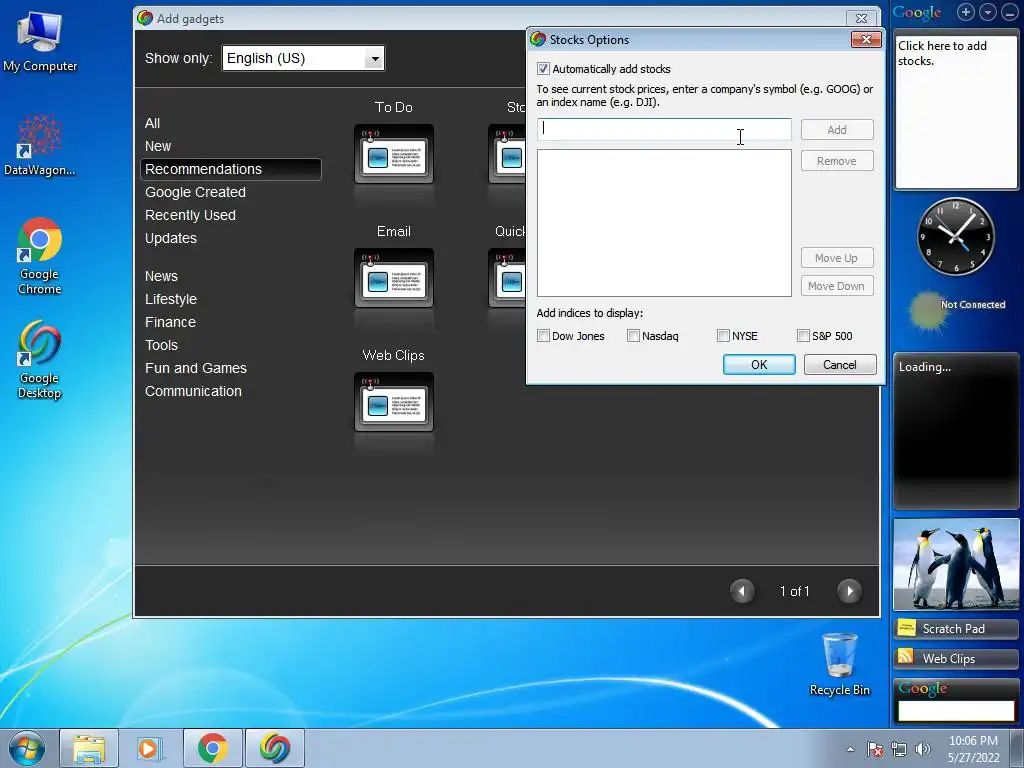Click the taskbar clock showing 10:06 PM
This screenshot has height=768, width=1024.
point(973,749)
